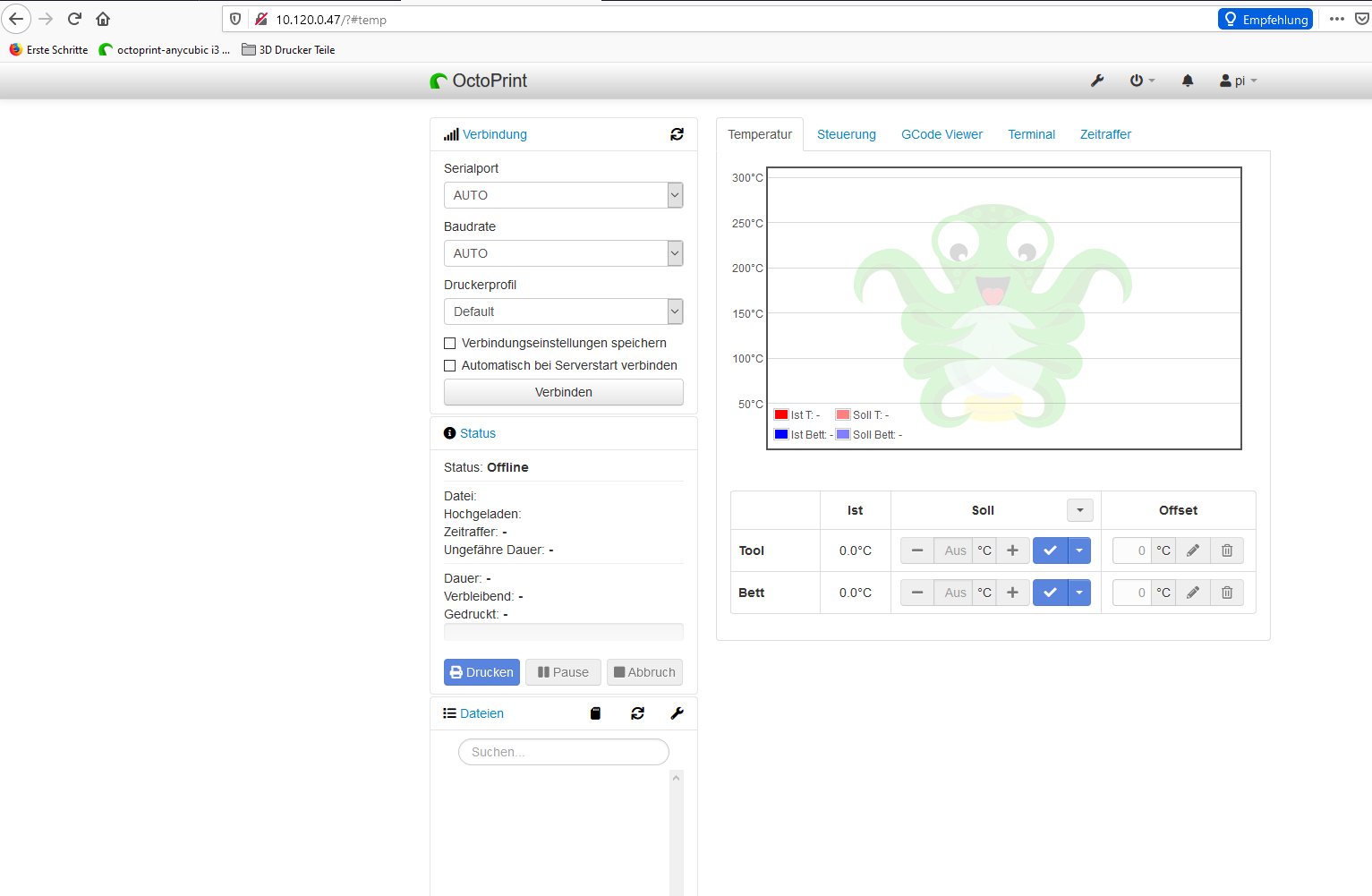This screenshot has height=896, width=1372.
Task: Open the Druckerprofil dropdown
Action: tap(563, 311)
